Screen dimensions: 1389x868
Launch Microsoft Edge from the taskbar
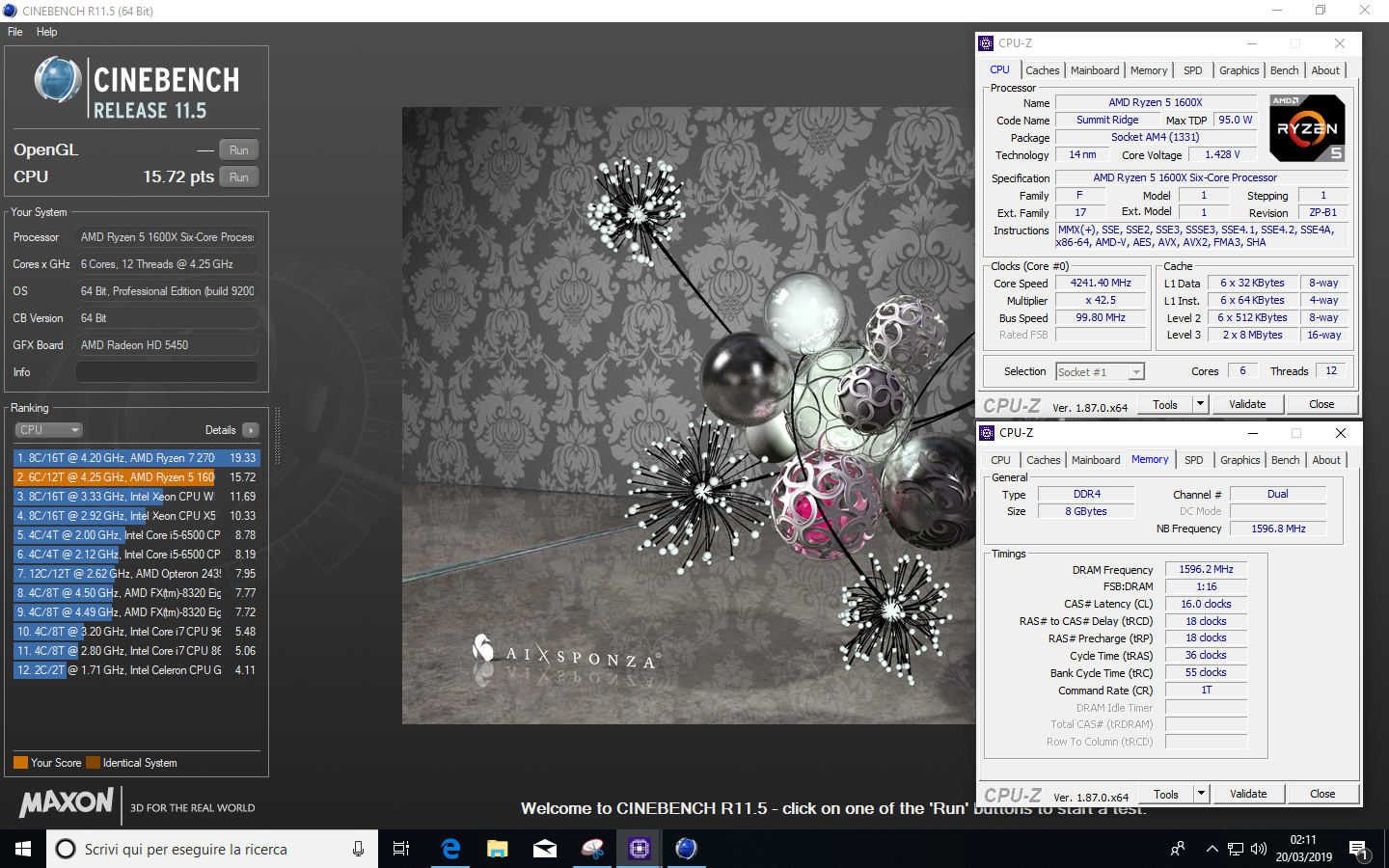449,849
